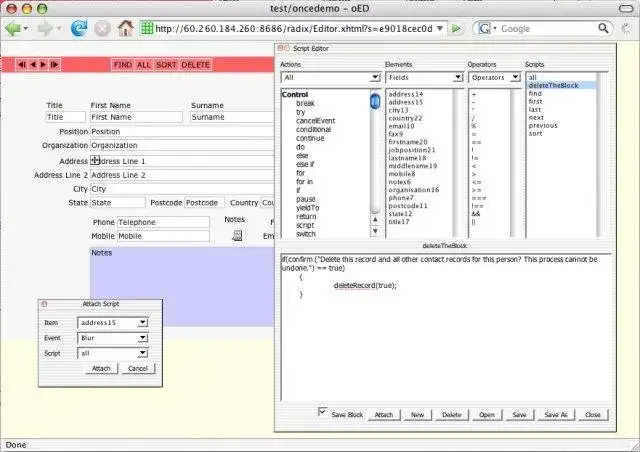
Task: Click the Close button in Script Editor
Action: (x=593, y=415)
